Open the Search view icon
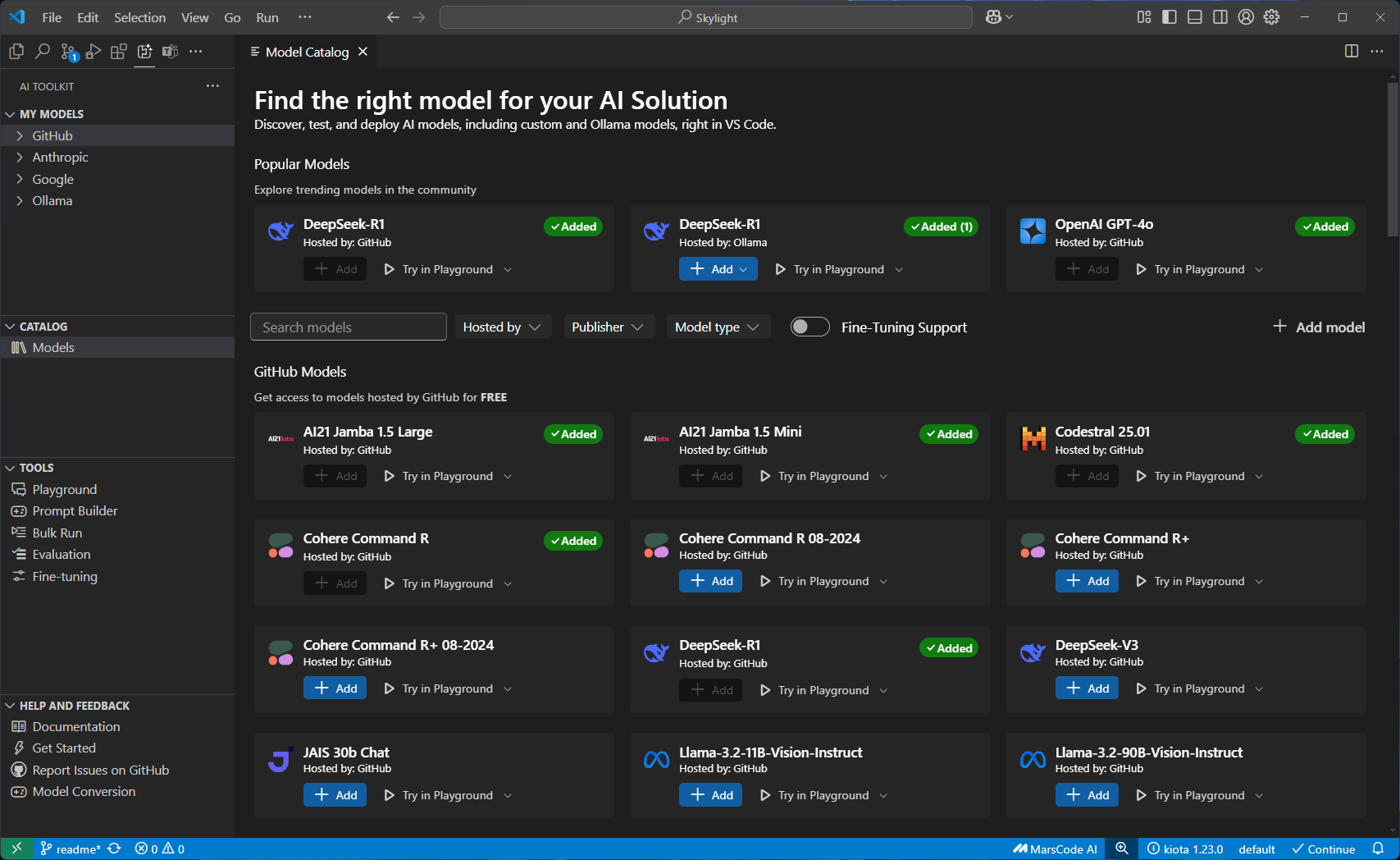 pyautogui.click(x=43, y=52)
